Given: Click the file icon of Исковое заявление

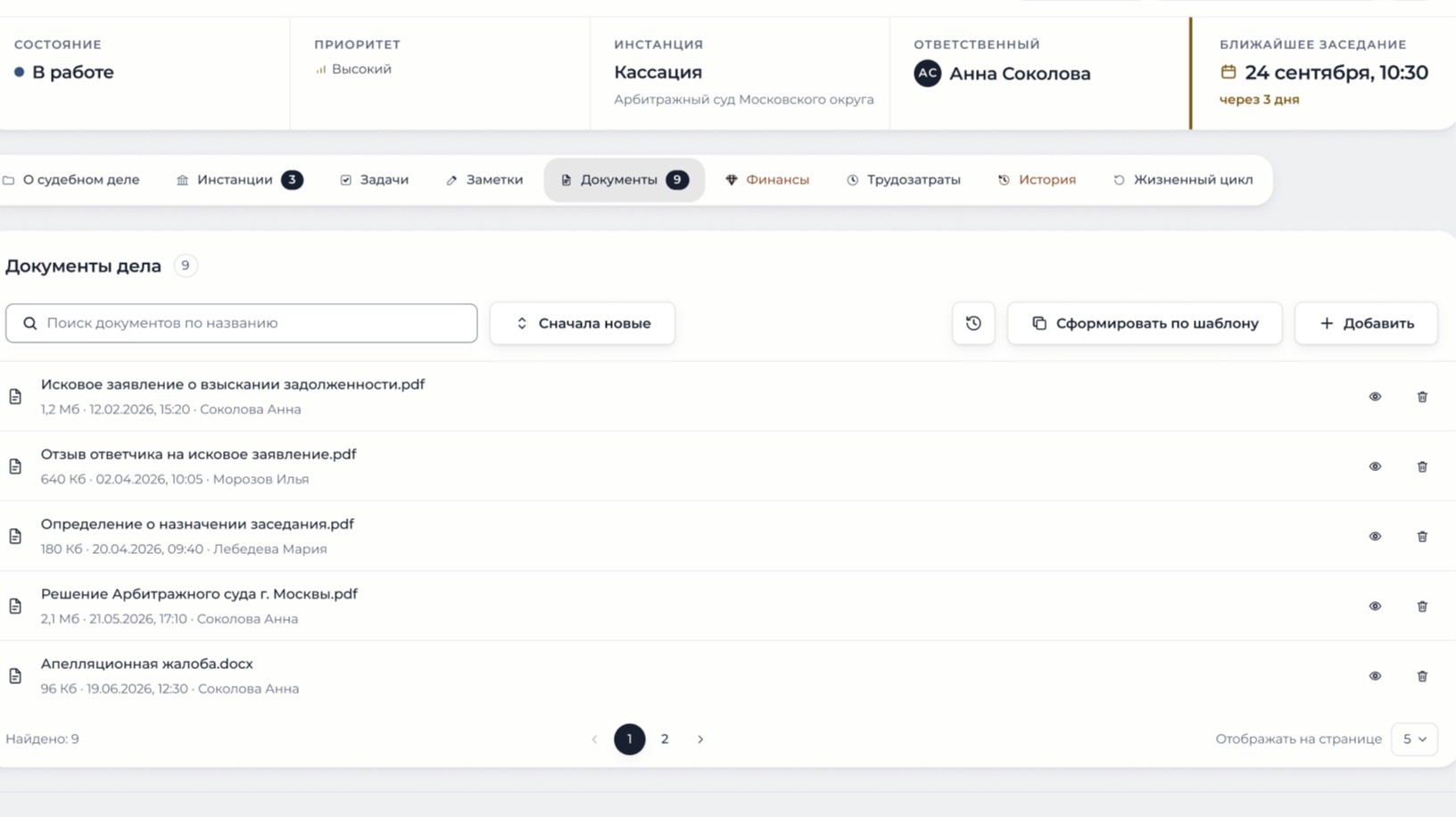Looking at the screenshot, I should tap(15, 397).
